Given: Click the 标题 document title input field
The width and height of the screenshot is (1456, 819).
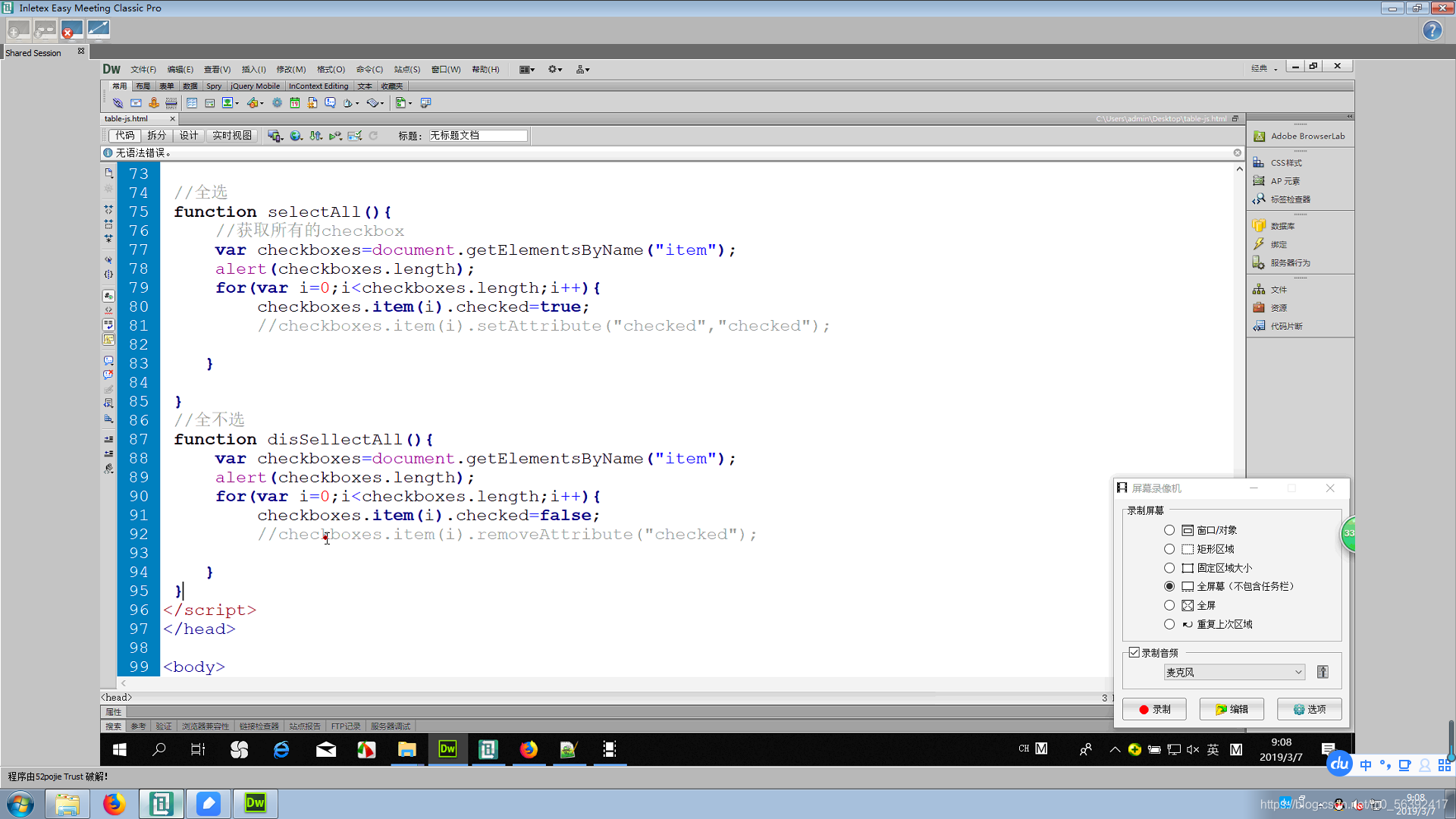Looking at the screenshot, I should [477, 136].
